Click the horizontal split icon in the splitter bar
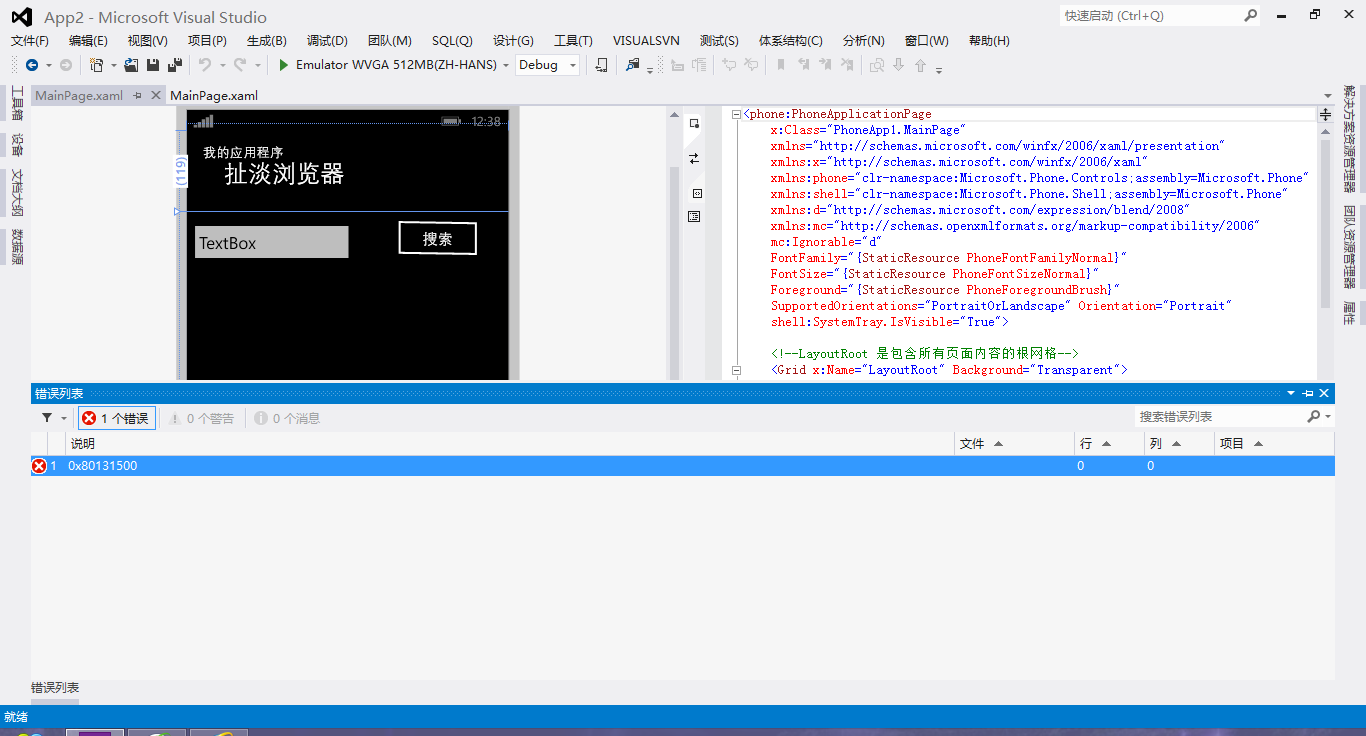The height and width of the screenshot is (736, 1366). point(695,216)
